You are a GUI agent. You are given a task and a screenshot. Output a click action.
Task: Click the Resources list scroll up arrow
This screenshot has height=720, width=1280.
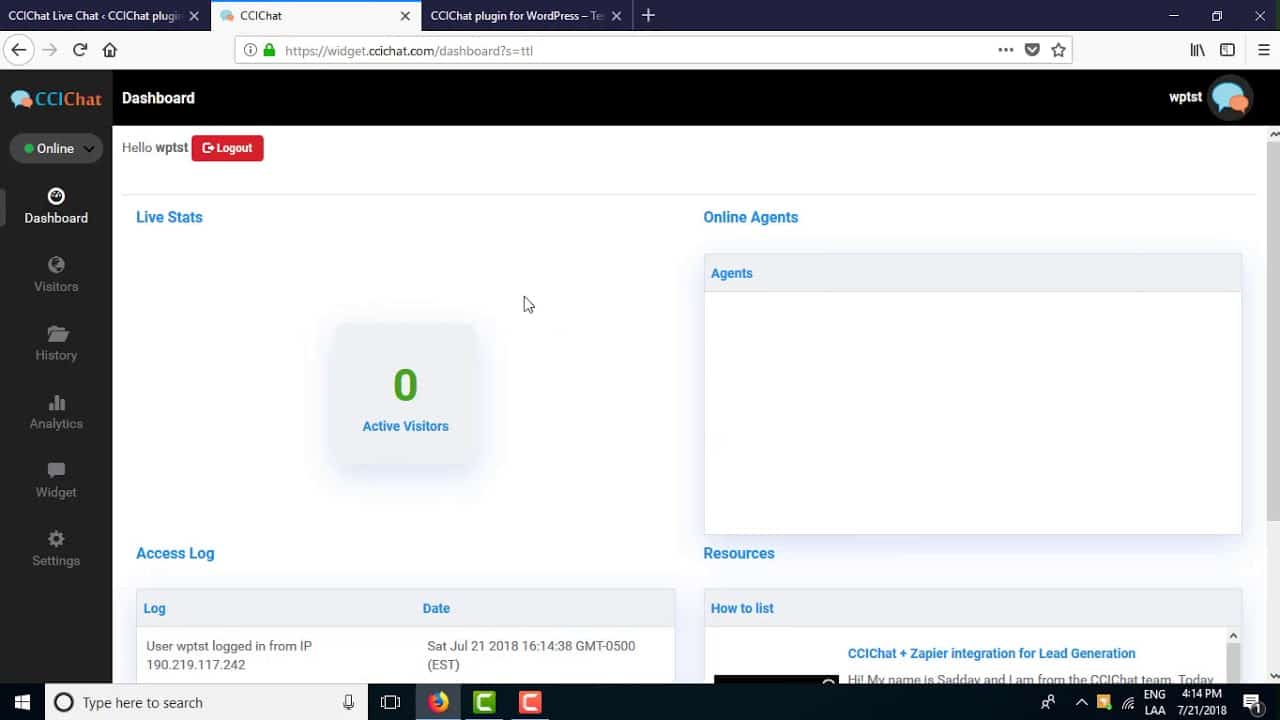[1233, 636]
